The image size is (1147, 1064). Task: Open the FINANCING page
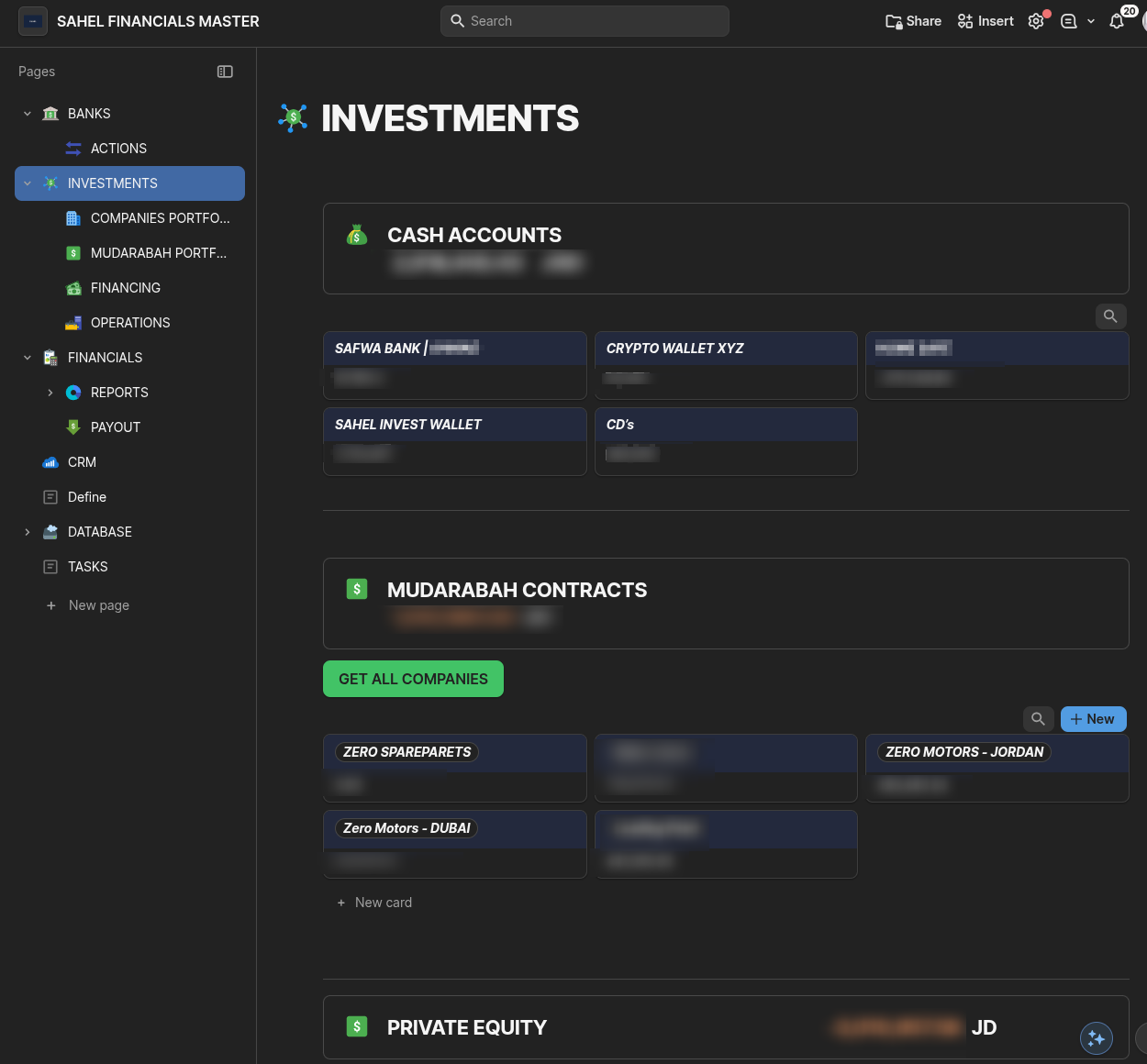point(126,288)
